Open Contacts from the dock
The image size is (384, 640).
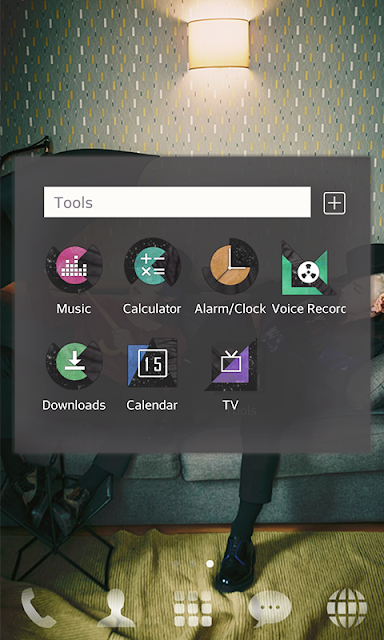[x=115, y=607]
